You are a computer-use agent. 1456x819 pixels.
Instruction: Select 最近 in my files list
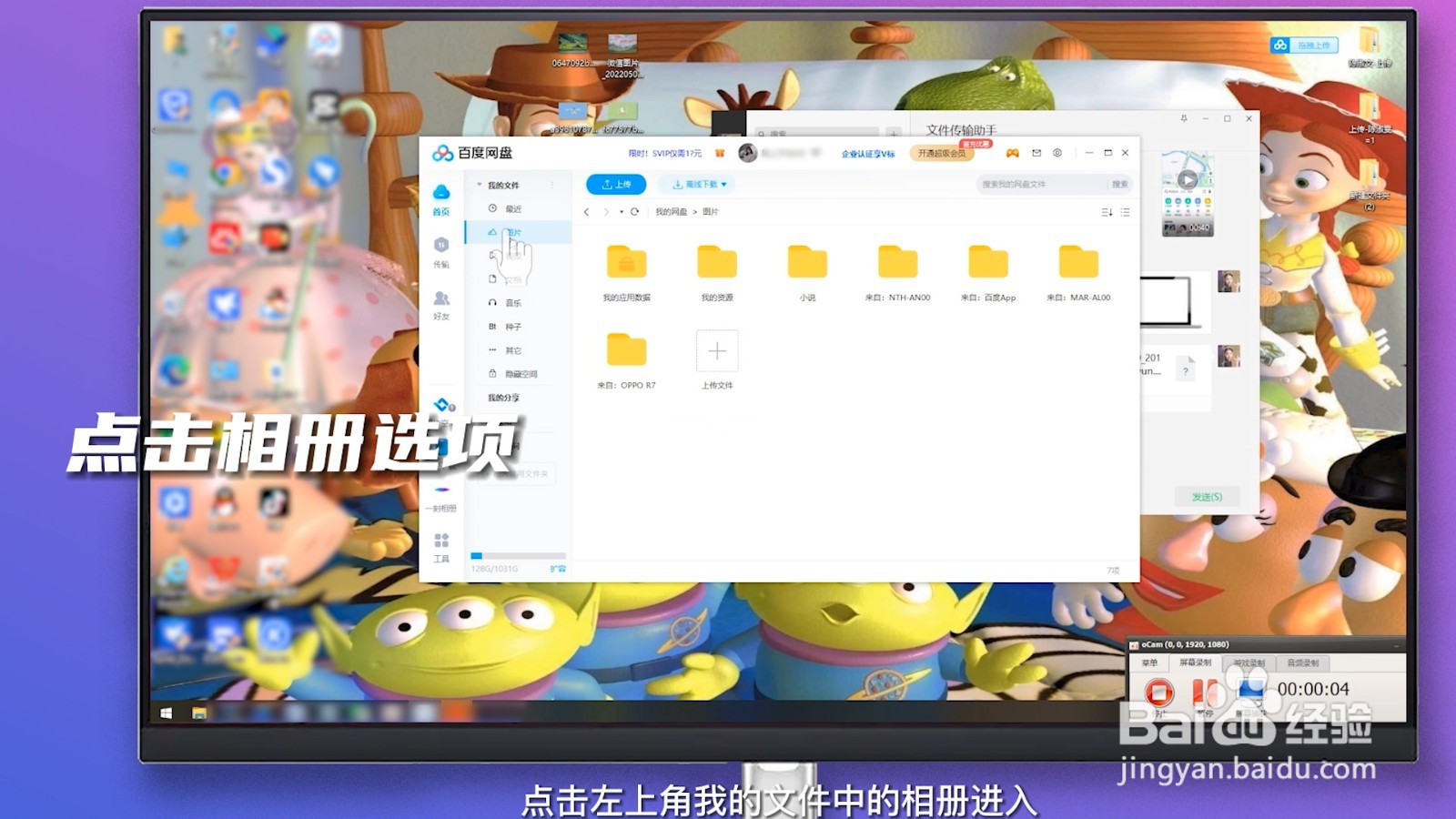tap(518, 208)
